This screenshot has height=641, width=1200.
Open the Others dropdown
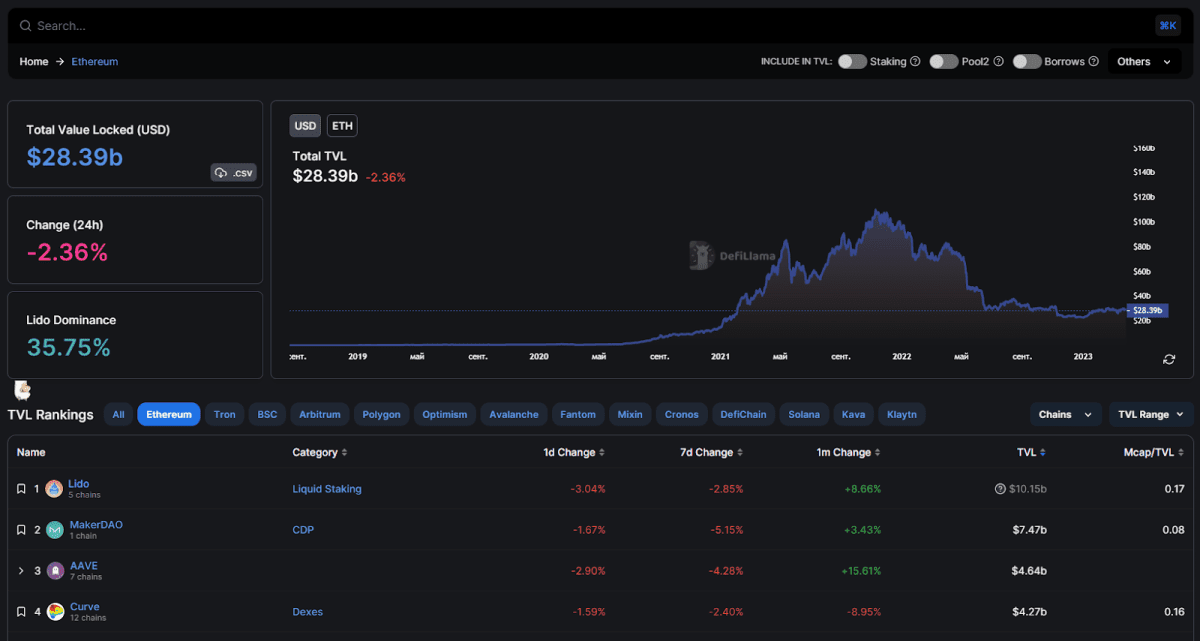(1143, 61)
